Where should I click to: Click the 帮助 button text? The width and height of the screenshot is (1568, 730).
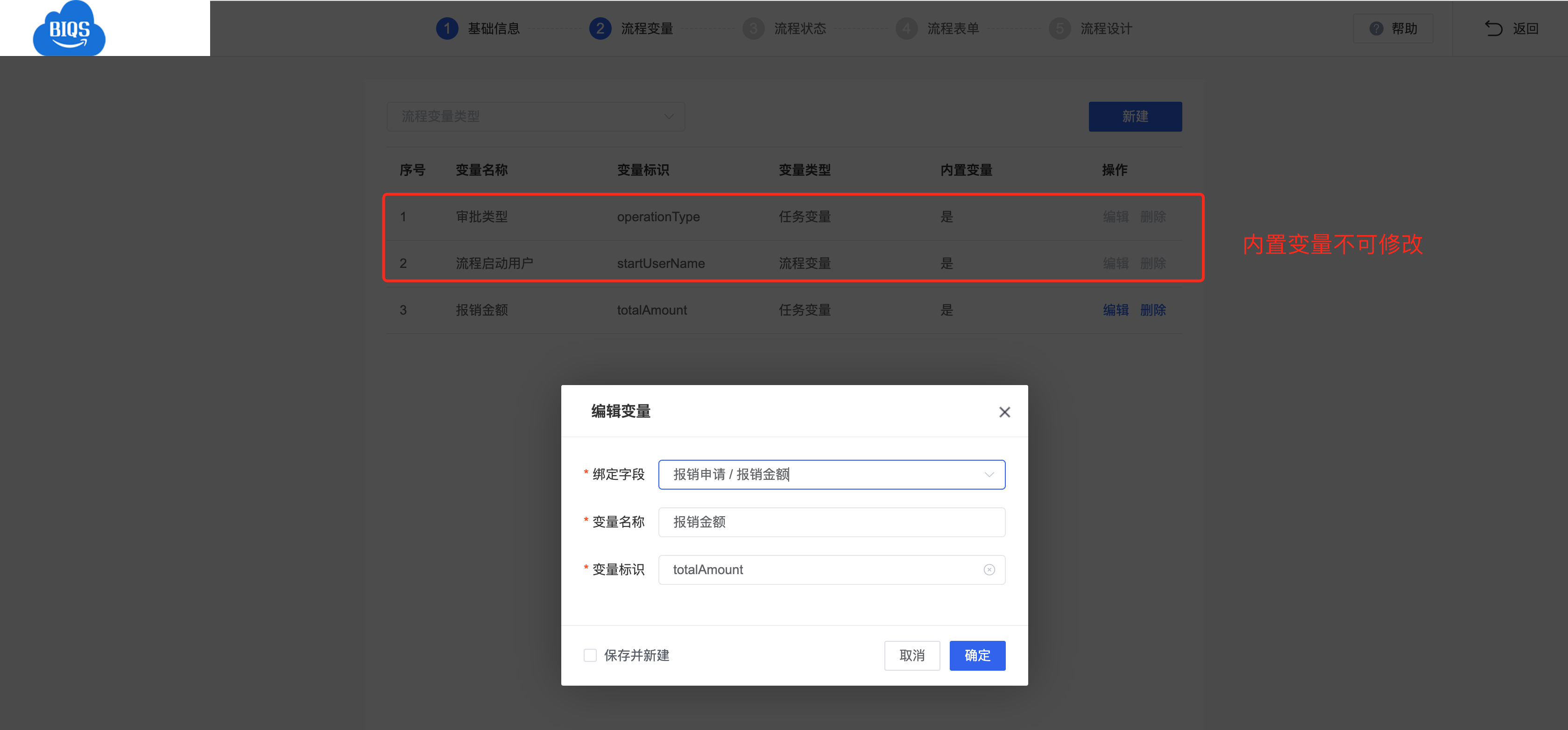click(1404, 28)
